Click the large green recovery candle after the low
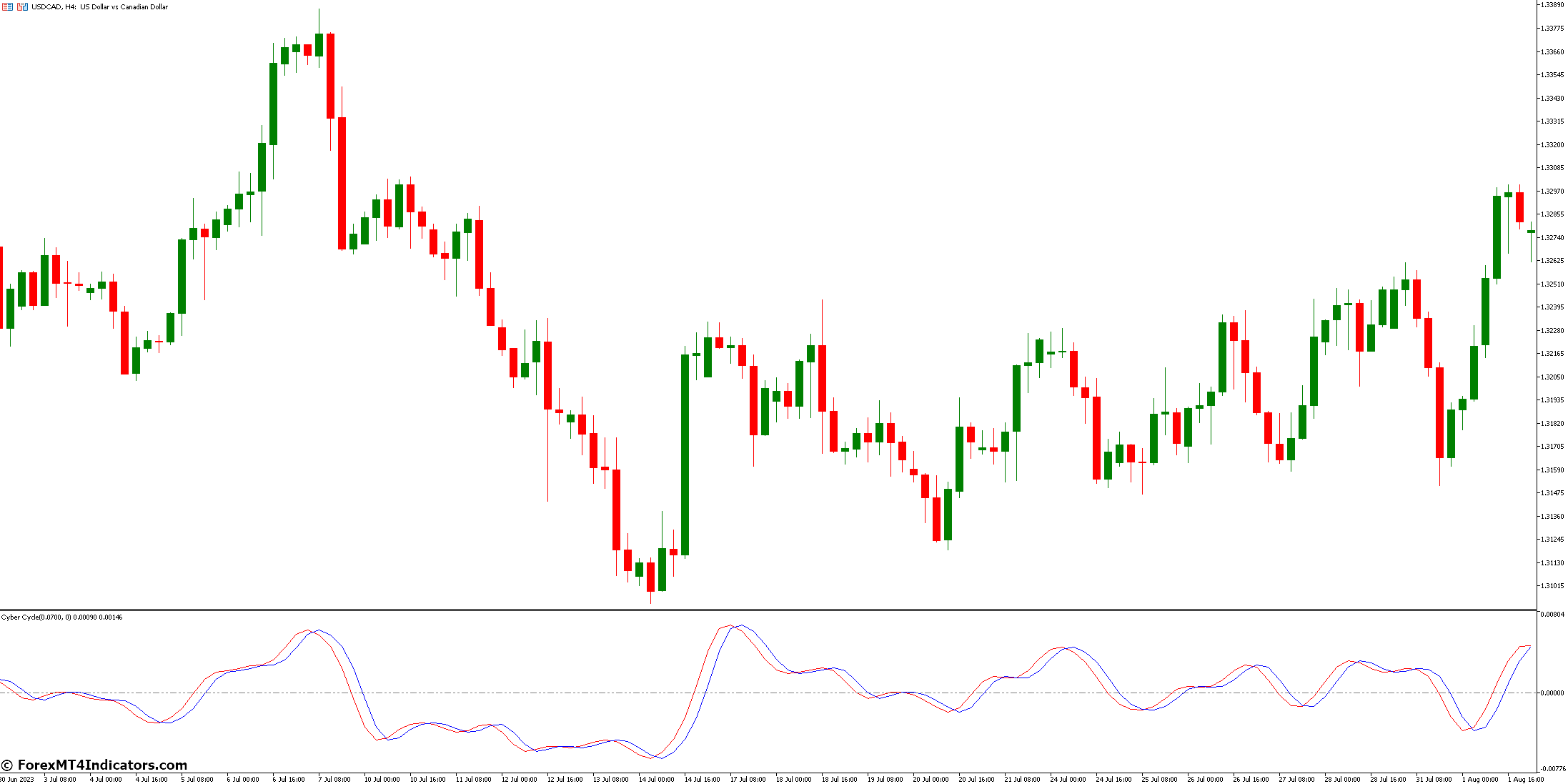Viewport: 1568px width, 784px height. tap(685, 450)
